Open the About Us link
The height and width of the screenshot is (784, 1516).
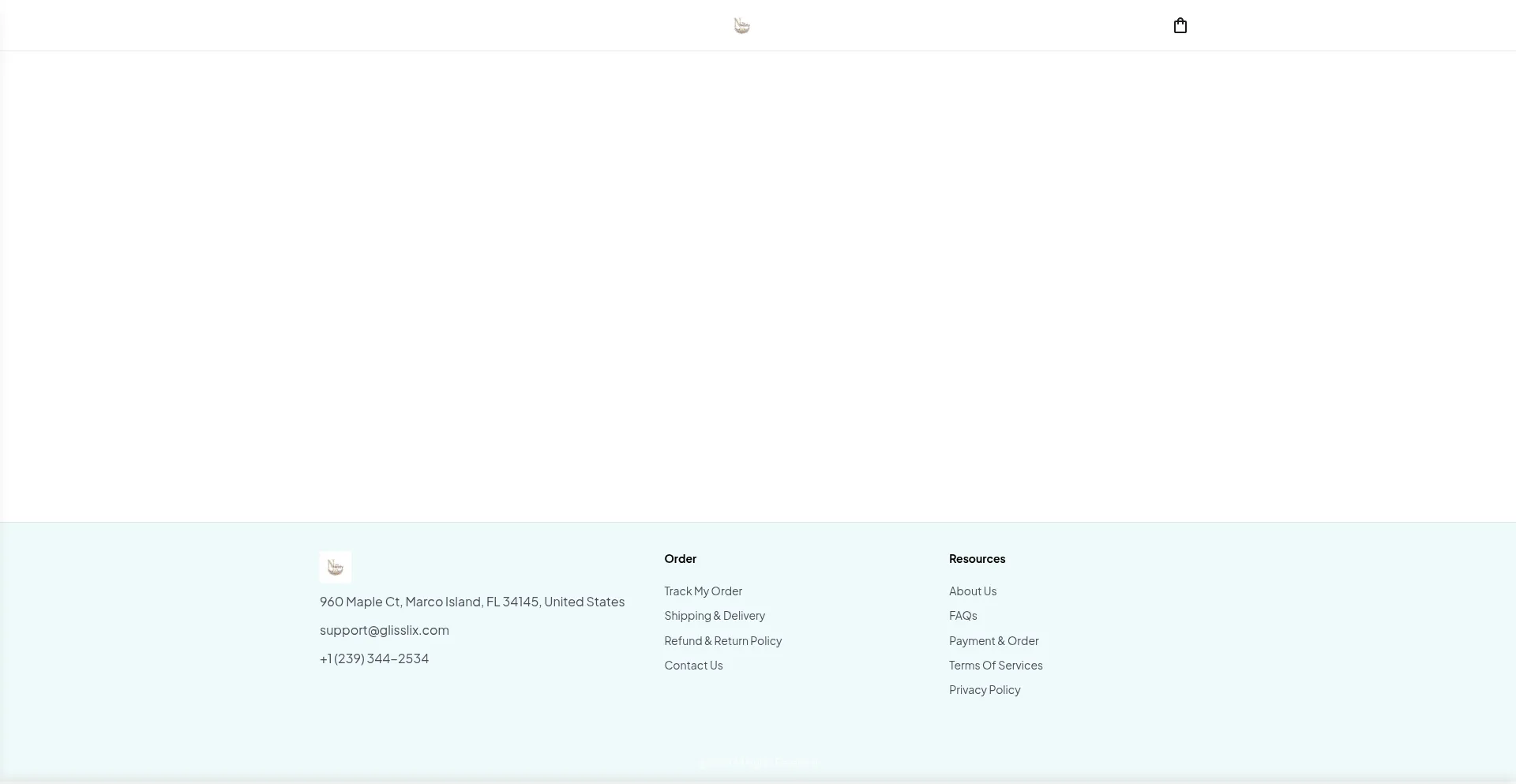[973, 591]
